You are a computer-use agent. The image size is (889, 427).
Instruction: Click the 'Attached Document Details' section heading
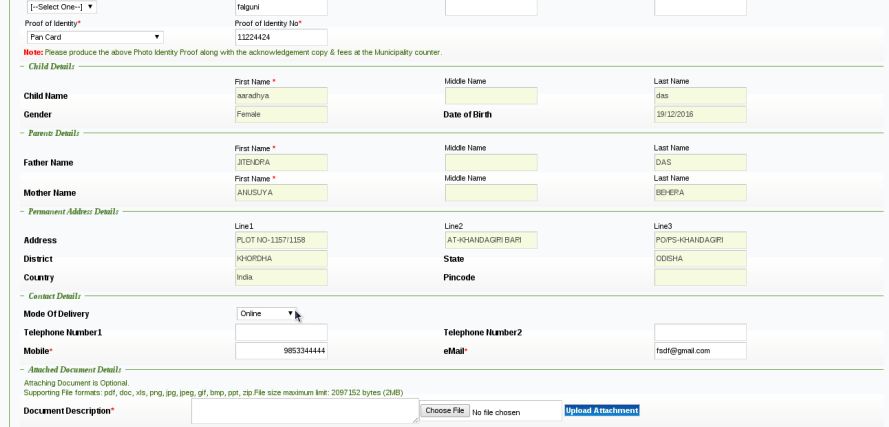click(74, 370)
